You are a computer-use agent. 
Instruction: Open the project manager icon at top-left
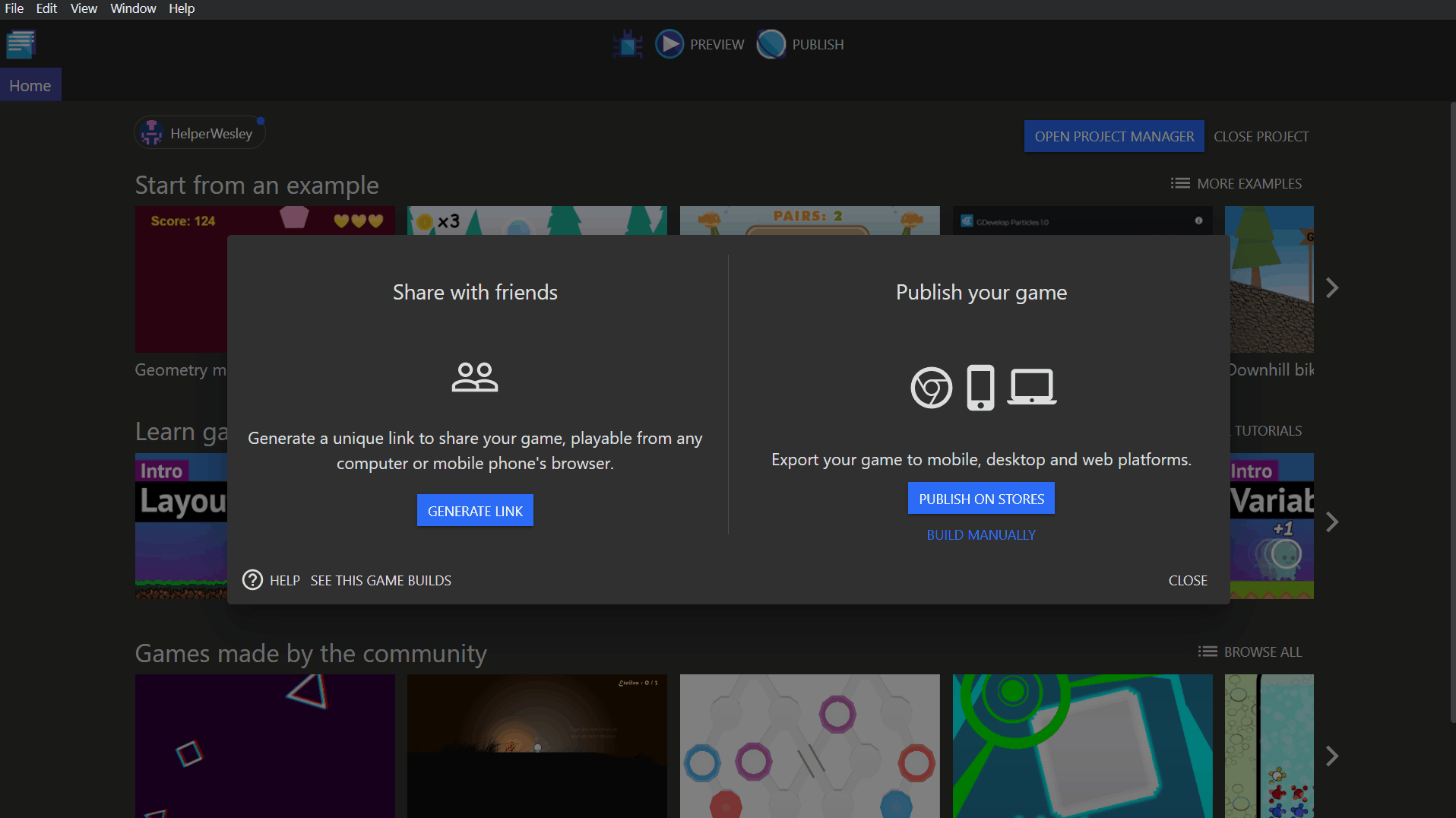[x=21, y=44]
